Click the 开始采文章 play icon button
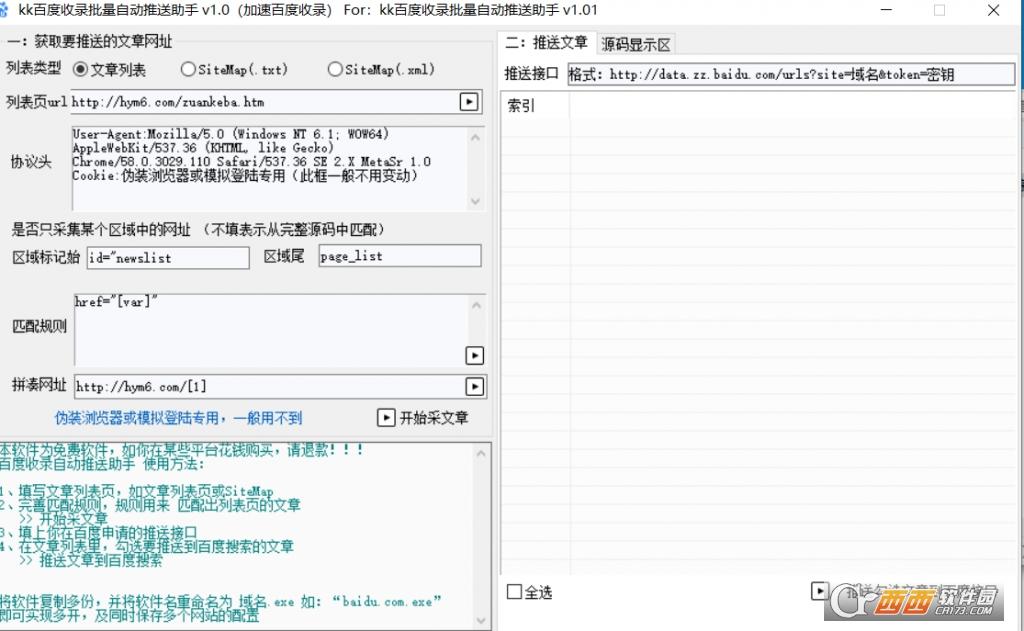1024x631 pixels. 386,417
